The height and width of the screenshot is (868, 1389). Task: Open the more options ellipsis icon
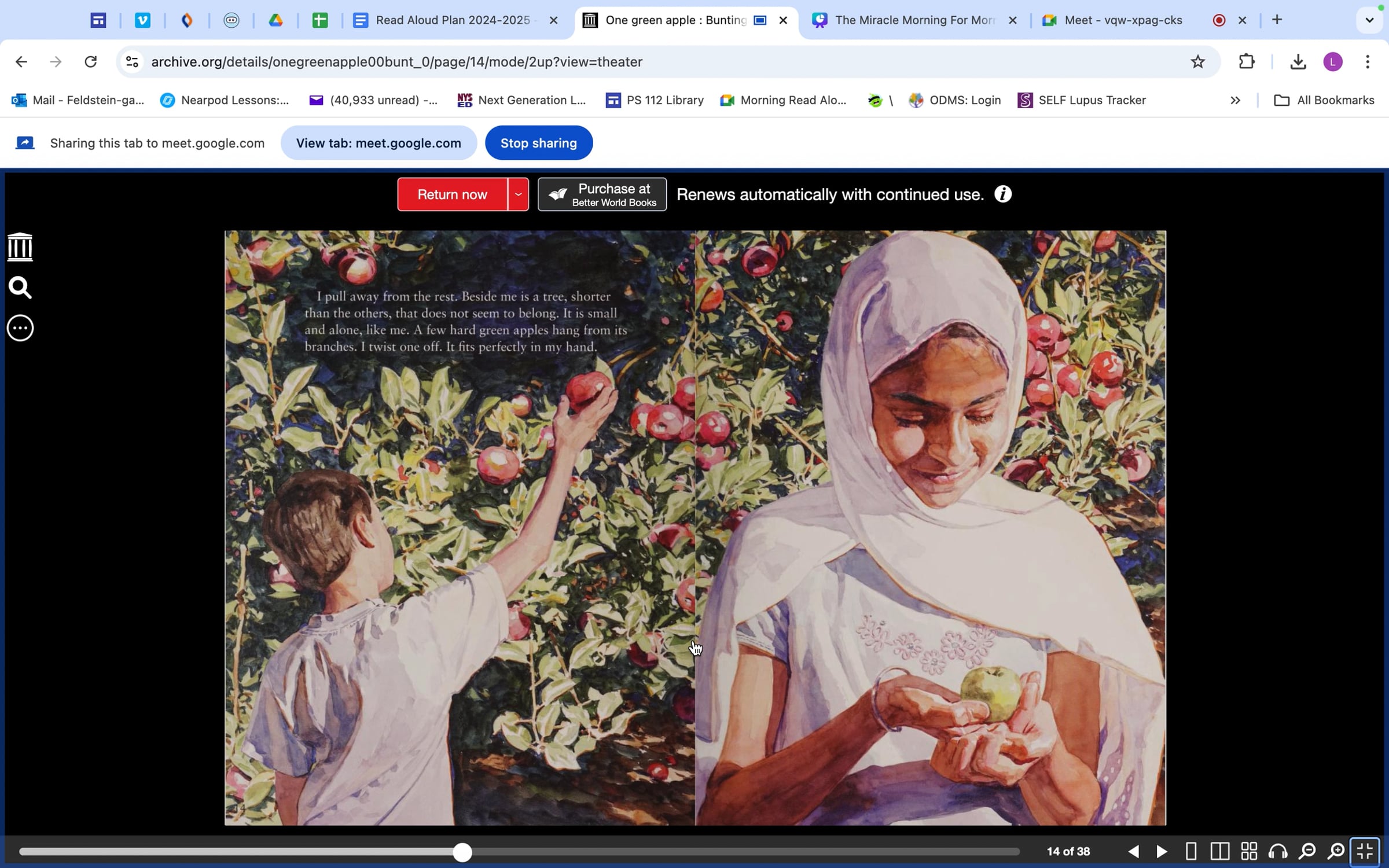20,328
